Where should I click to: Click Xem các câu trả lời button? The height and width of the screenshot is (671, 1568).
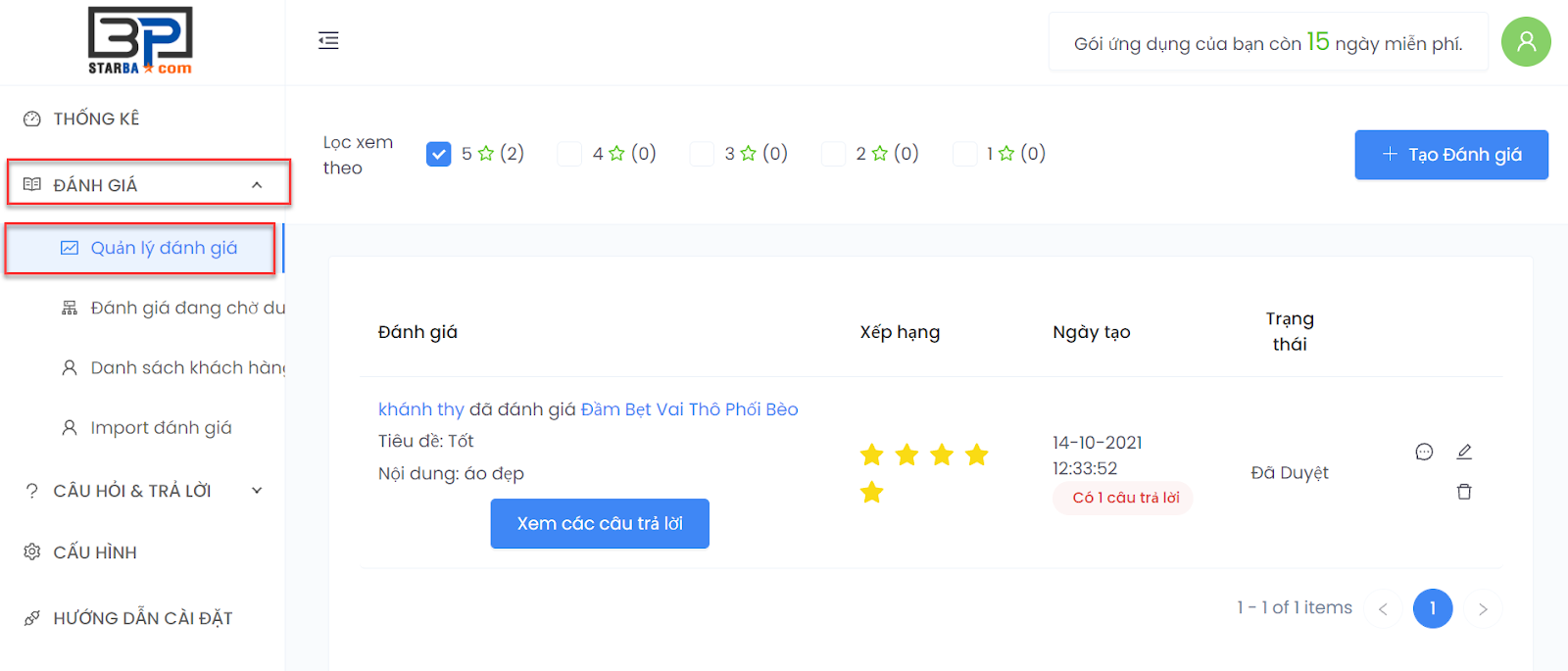point(600,524)
